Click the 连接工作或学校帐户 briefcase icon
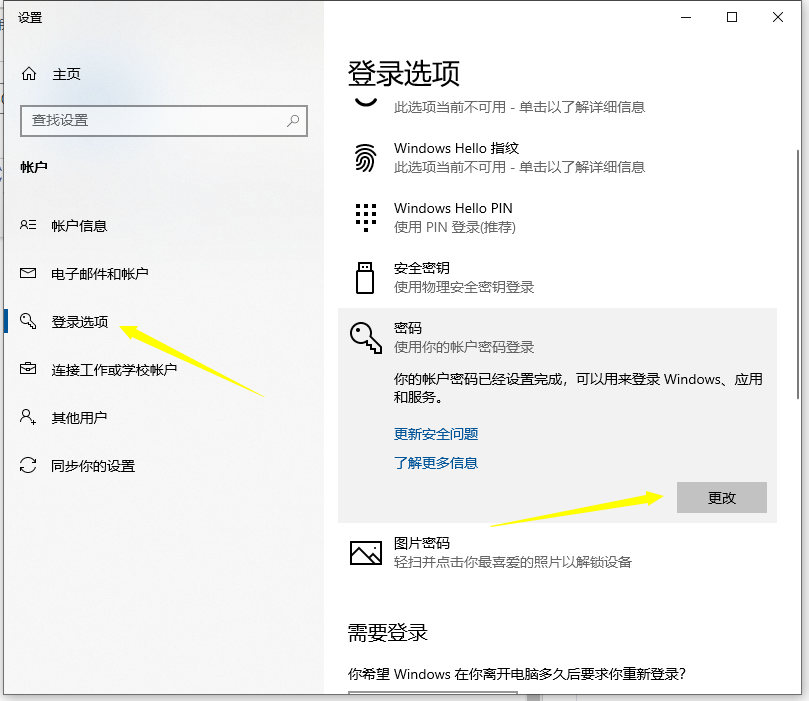The width and height of the screenshot is (809, 701). 27,367
